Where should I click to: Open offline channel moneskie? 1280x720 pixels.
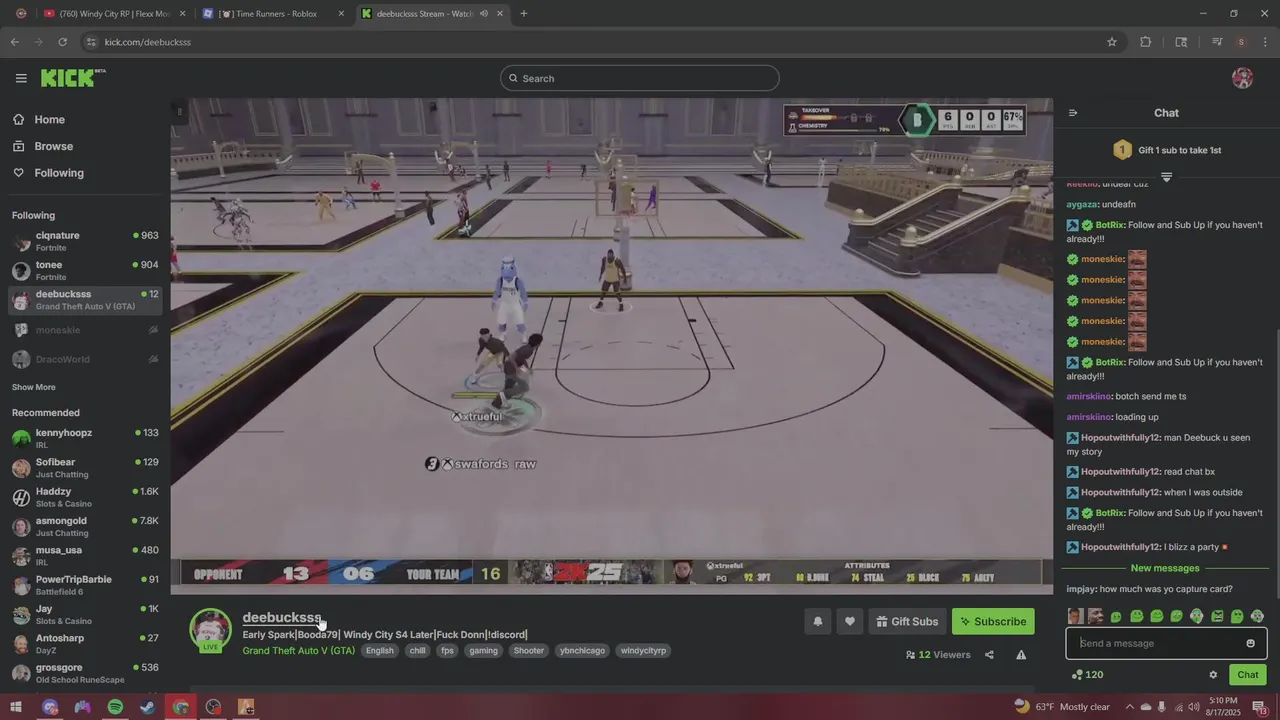85,330
